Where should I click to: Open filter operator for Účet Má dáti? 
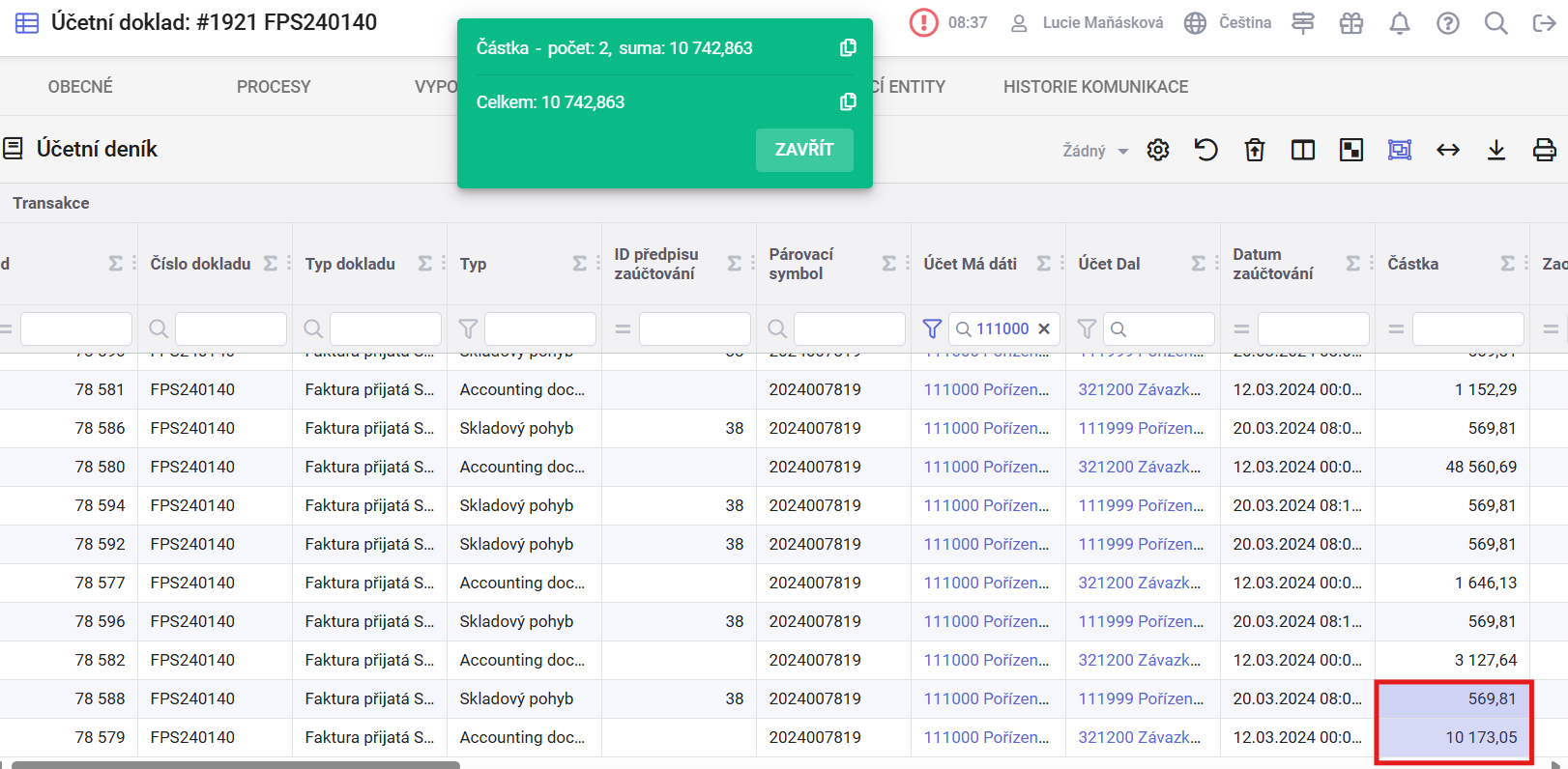click(932, 329)
